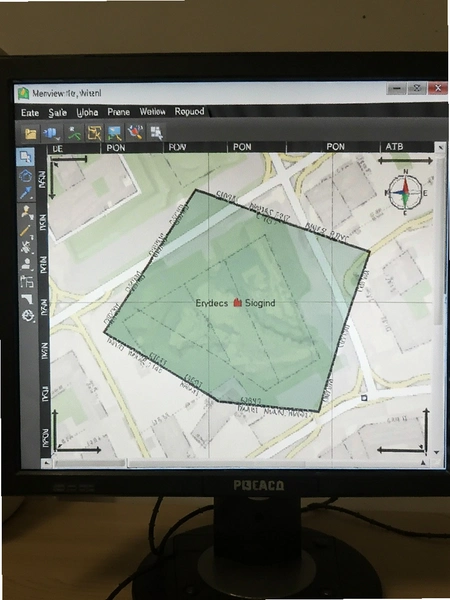Select the red marker identify tool
Image resolution: width=450 pixels, height=600 pixels.
(x=135, y=132)
